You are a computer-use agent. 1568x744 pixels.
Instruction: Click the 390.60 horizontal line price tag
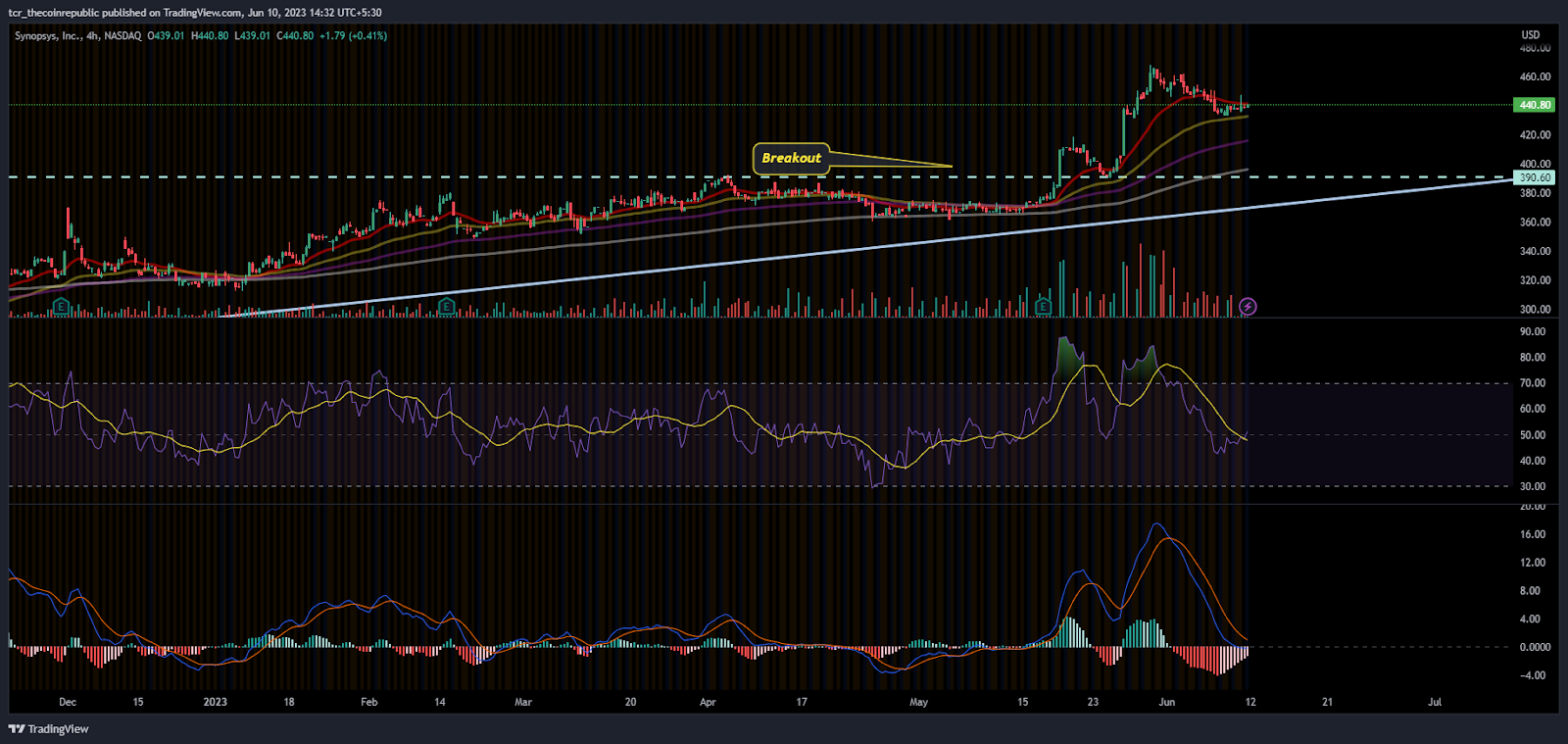coord(1535,177)
